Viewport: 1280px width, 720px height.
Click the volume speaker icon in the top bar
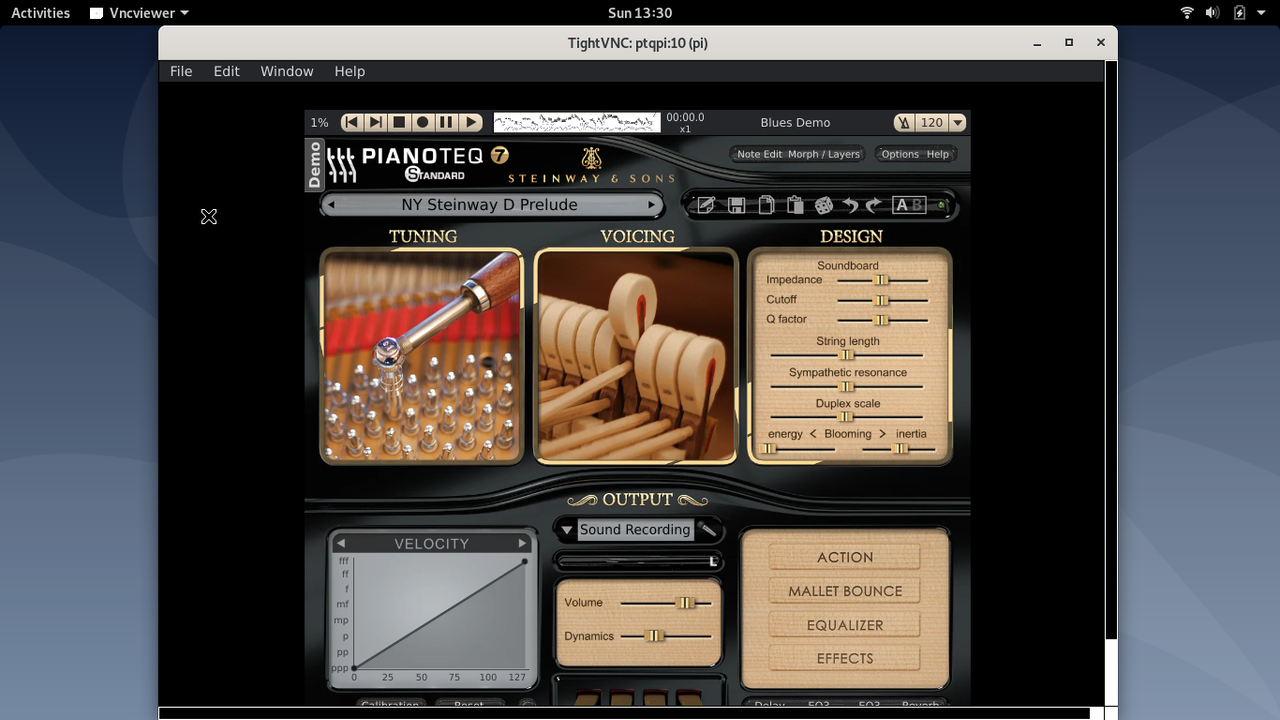click(1212, 13)
